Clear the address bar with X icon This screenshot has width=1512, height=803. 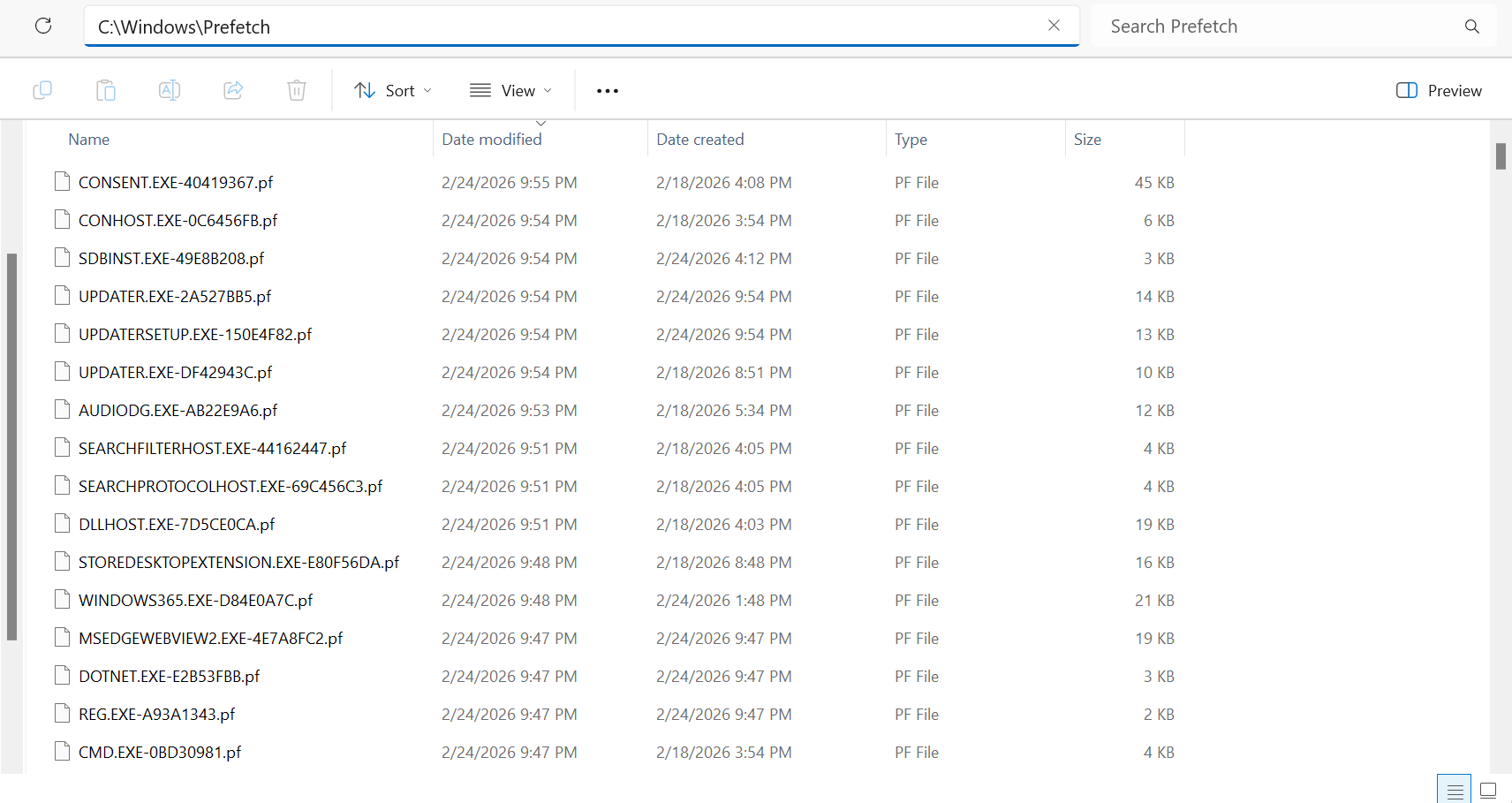pos(1054,26)
